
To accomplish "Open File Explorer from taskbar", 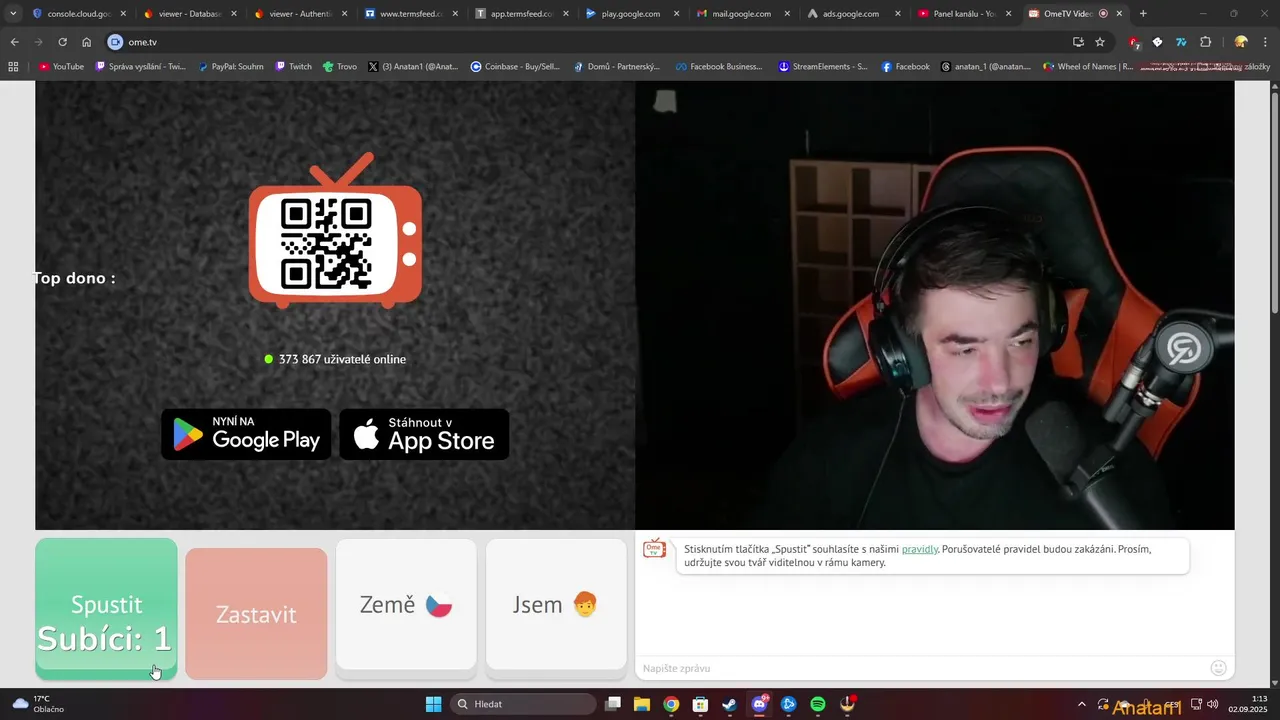I will click(642, 704).
